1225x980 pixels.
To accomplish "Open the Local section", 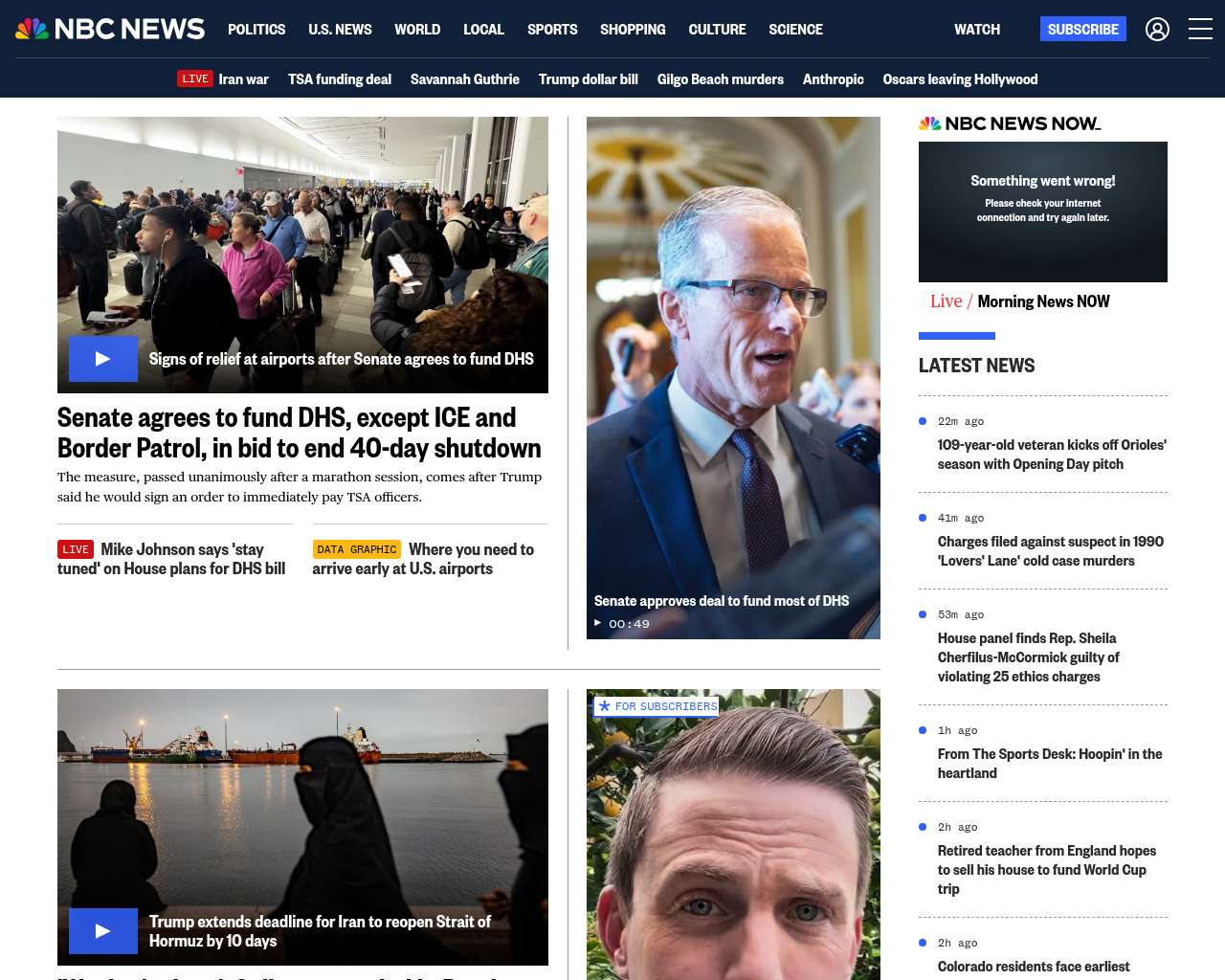I will [483, 30].
